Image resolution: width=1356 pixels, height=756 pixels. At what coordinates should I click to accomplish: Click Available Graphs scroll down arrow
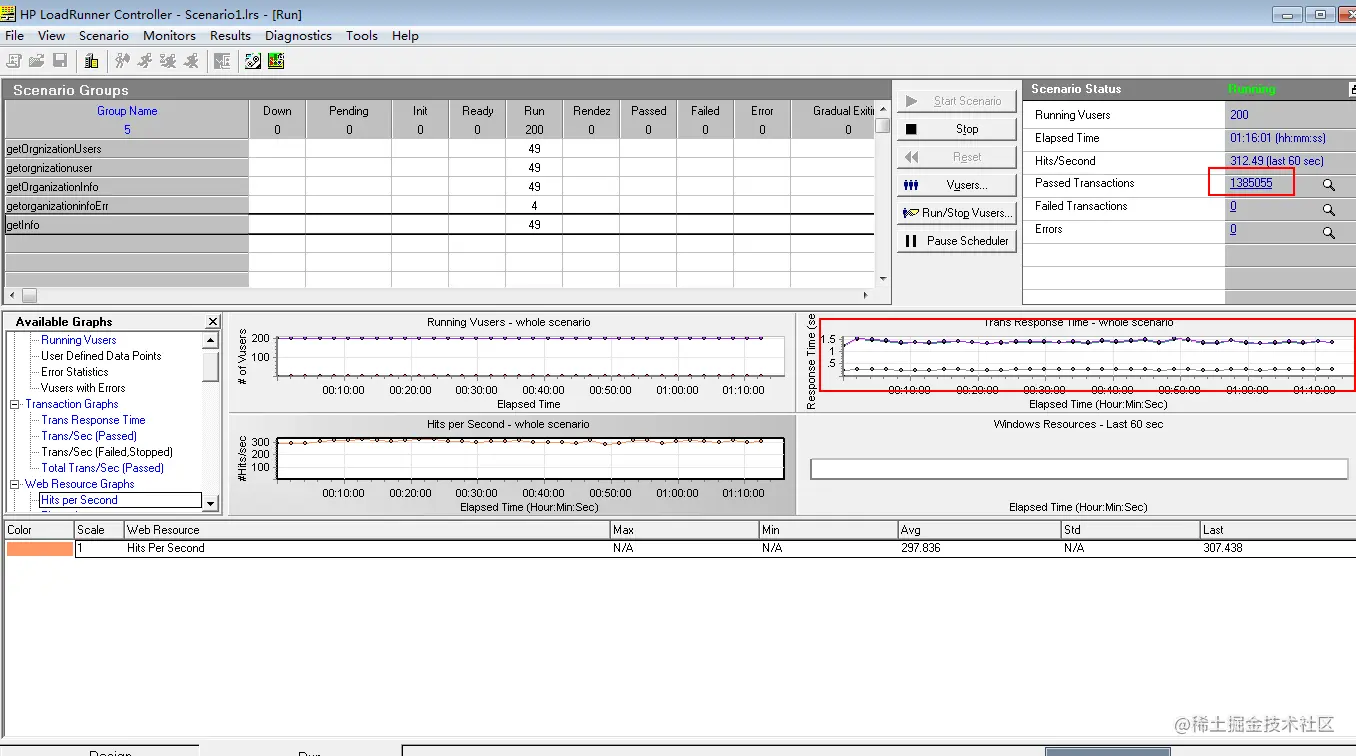[x=211, y=504]
